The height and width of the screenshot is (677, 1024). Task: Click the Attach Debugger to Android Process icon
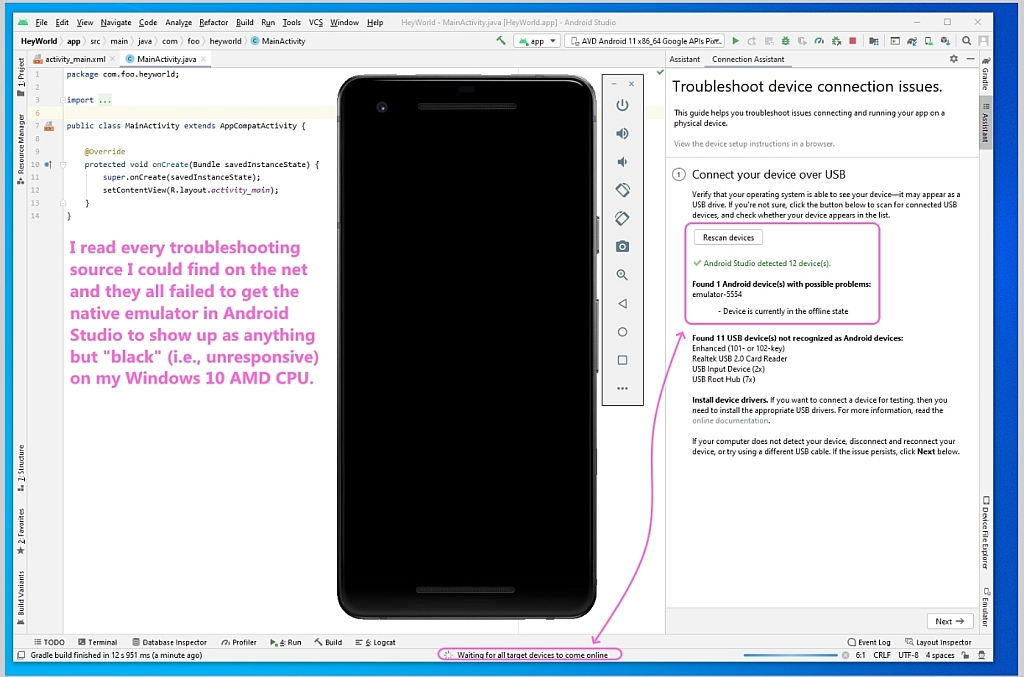[x=836, y=40]
